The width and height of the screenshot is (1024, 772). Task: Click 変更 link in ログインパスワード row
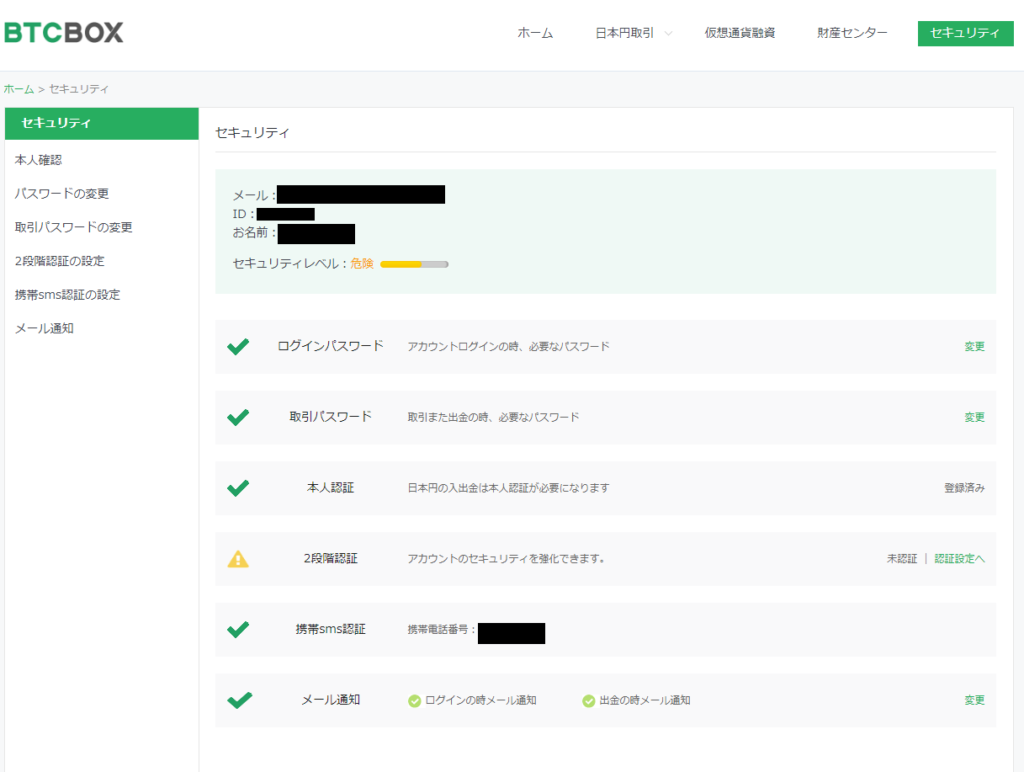[x=974, y=347]
